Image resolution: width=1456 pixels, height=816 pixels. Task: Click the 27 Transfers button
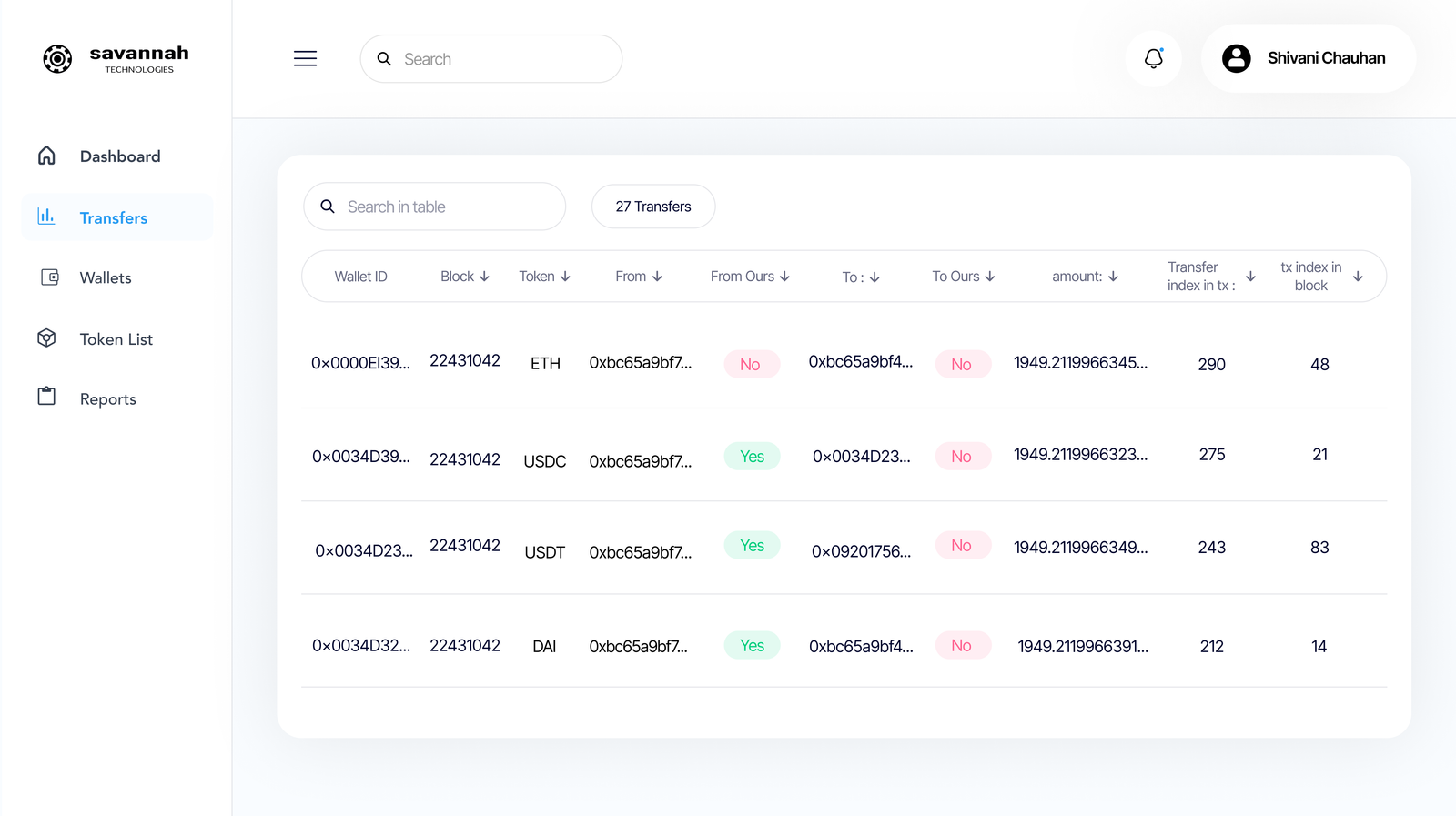click(x=652, y=207)
